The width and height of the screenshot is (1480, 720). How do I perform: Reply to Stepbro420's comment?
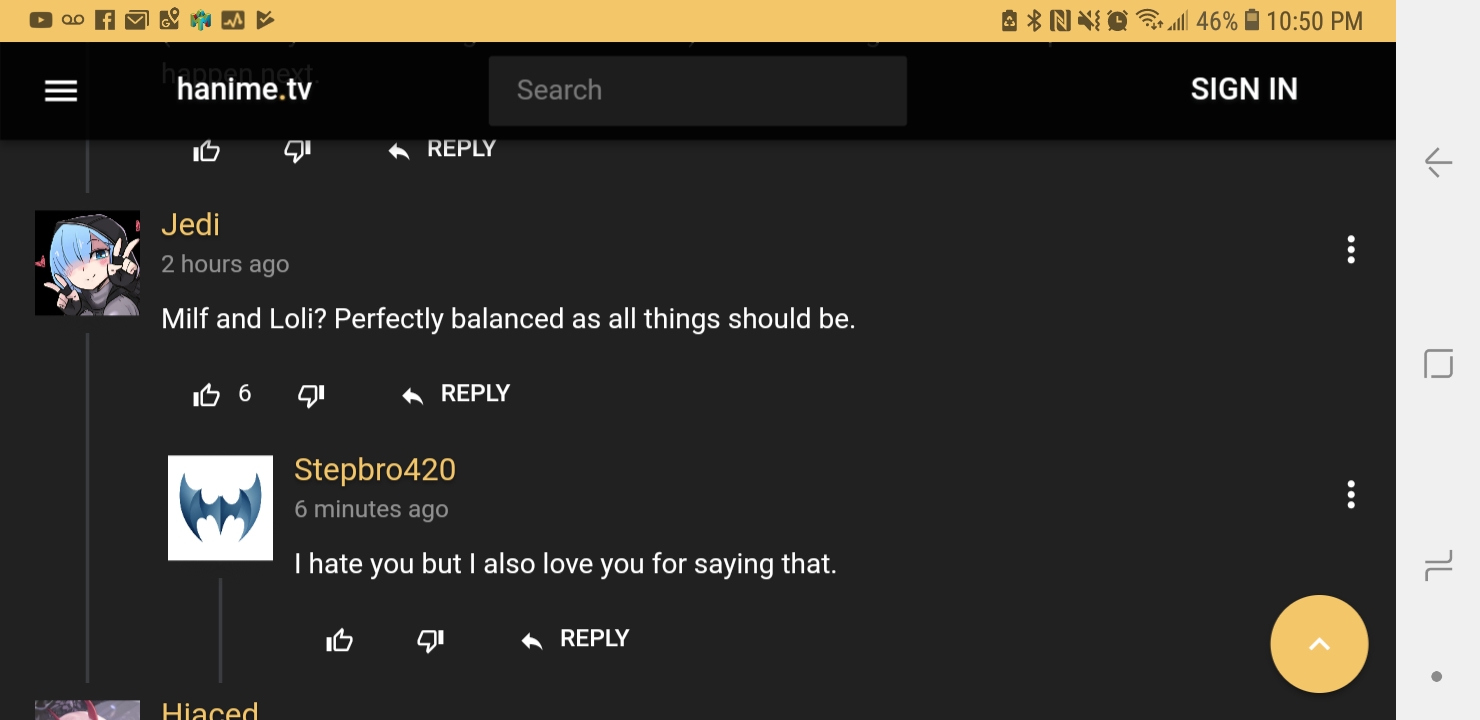pyautogui.click(x=575, y=639)
